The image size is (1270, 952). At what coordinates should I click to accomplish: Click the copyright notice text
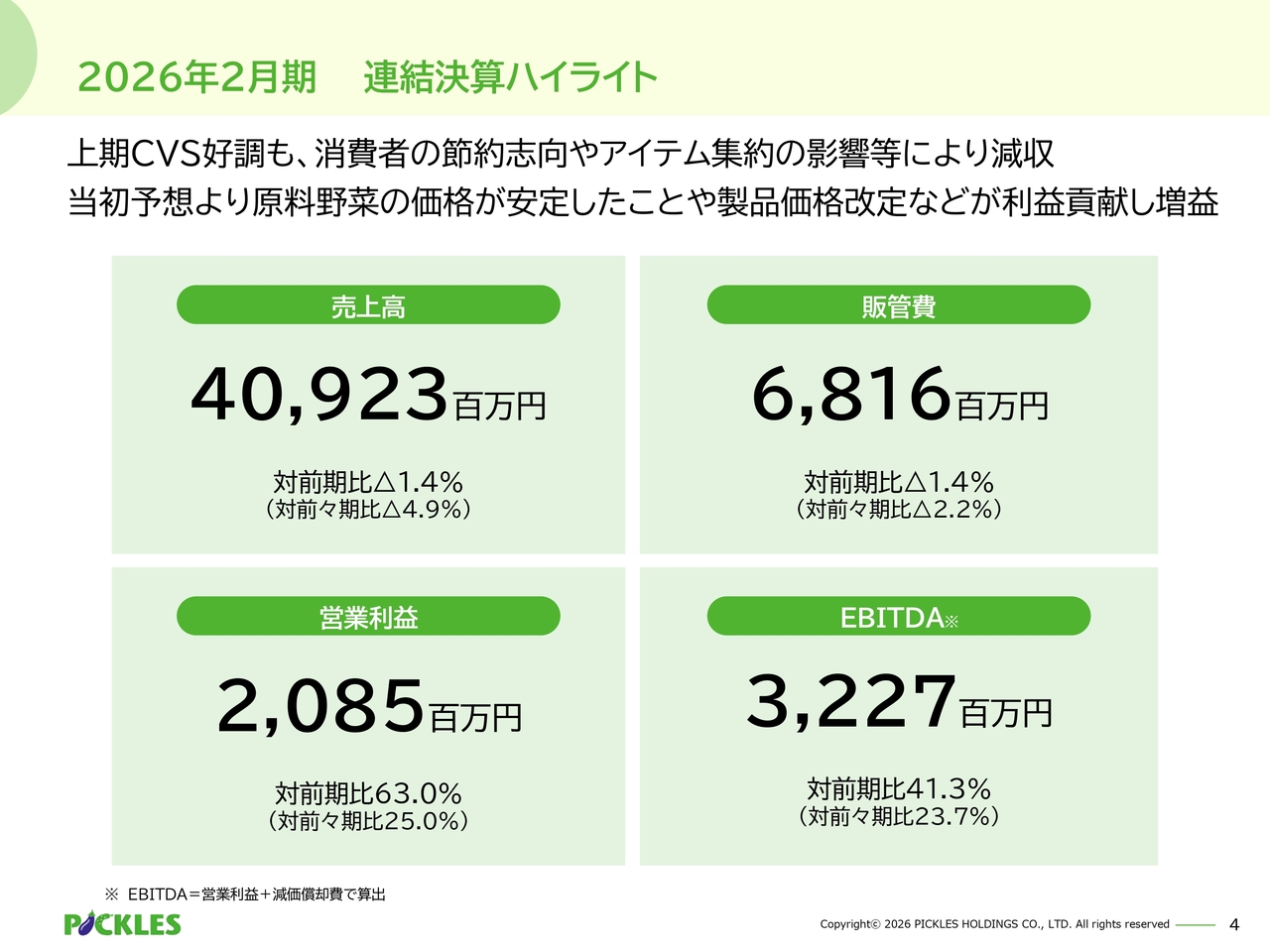click(994, 924)
